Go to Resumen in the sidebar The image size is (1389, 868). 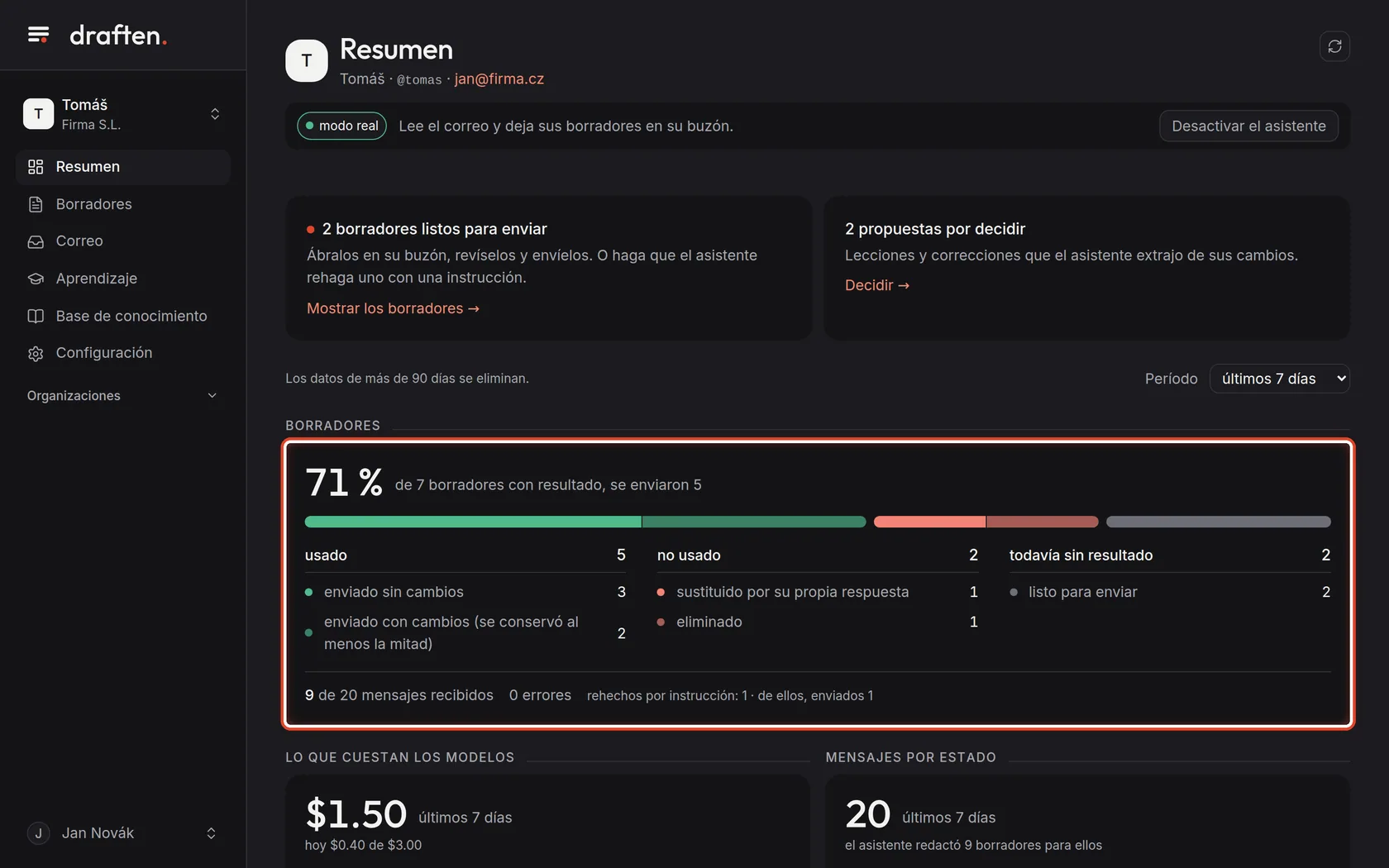[122, 167]
